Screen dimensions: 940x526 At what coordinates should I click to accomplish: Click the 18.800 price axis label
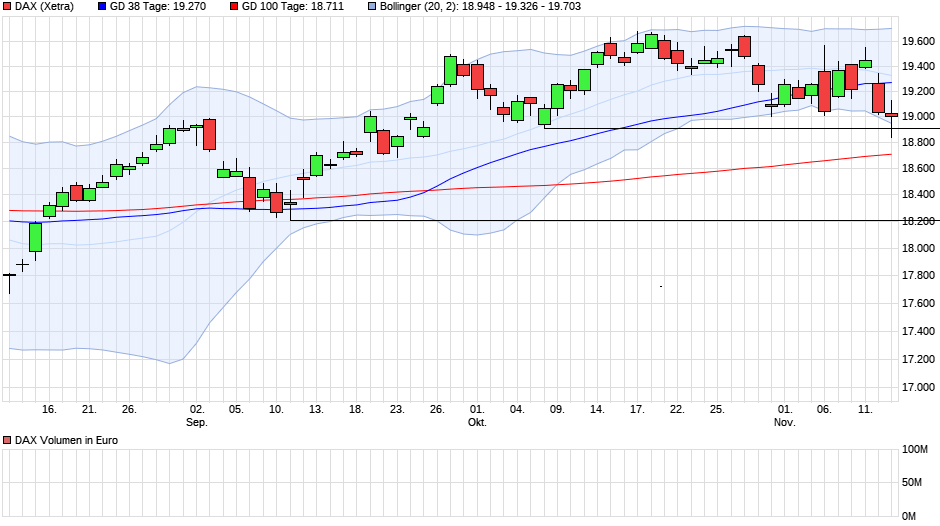pyautogui.click(x=918, y=142)
